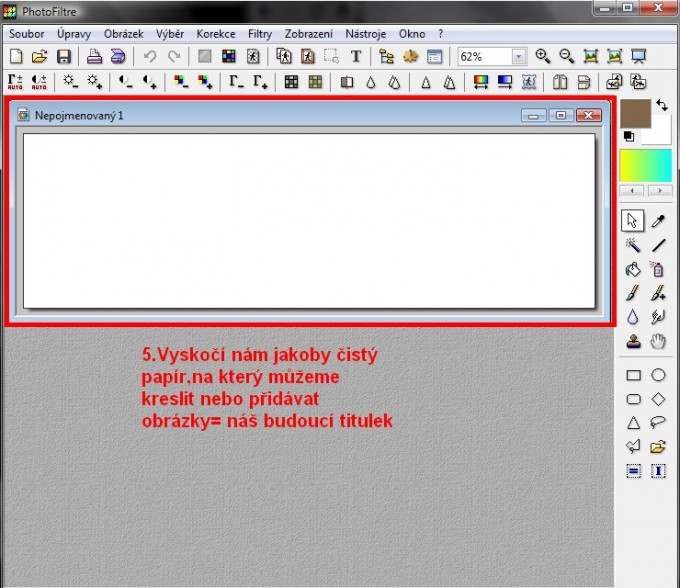
Task: Click the brown foreground color swatch
Action: click(x=635, y=113)
